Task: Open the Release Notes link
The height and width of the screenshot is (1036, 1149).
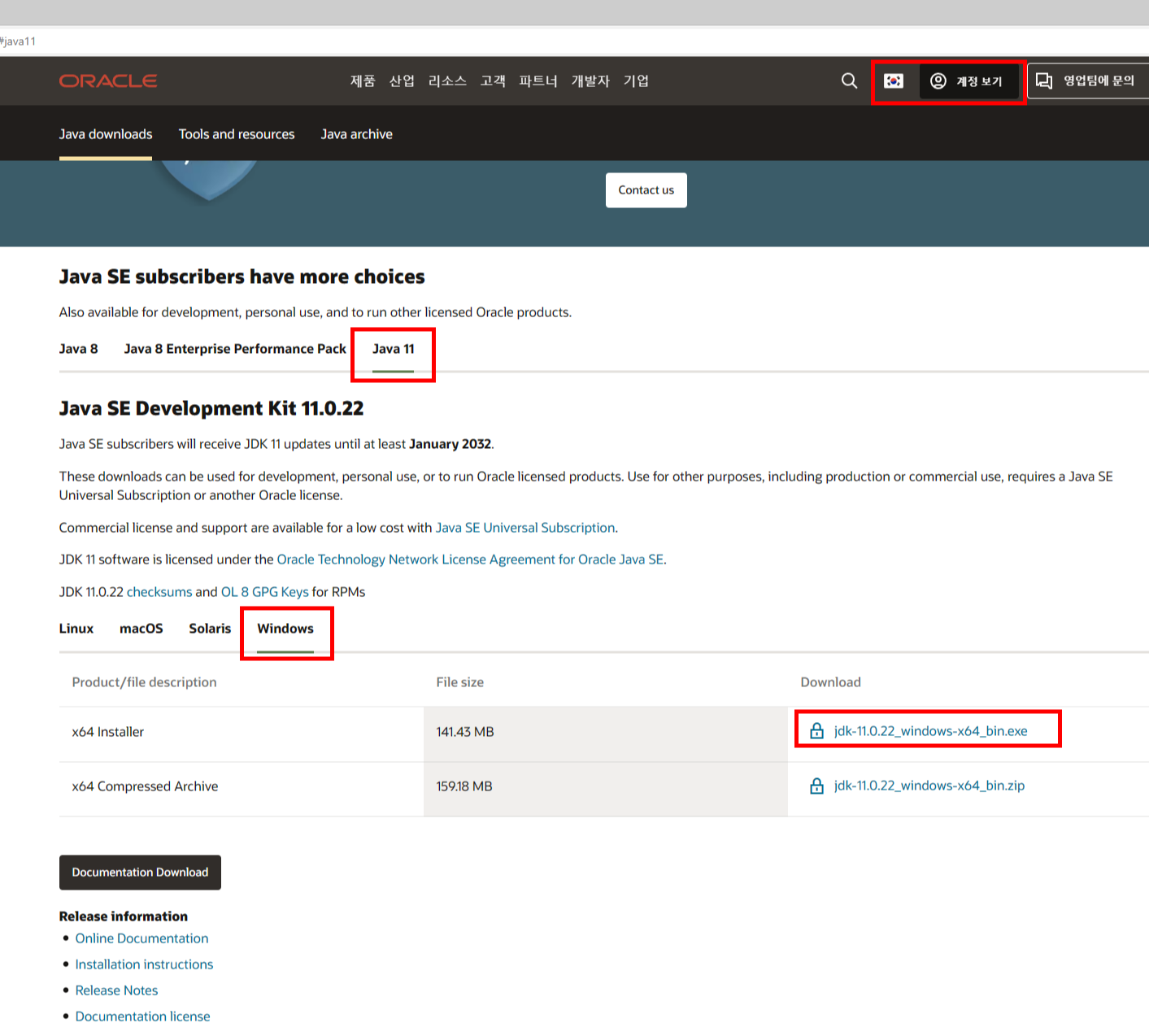Action: 116,990
